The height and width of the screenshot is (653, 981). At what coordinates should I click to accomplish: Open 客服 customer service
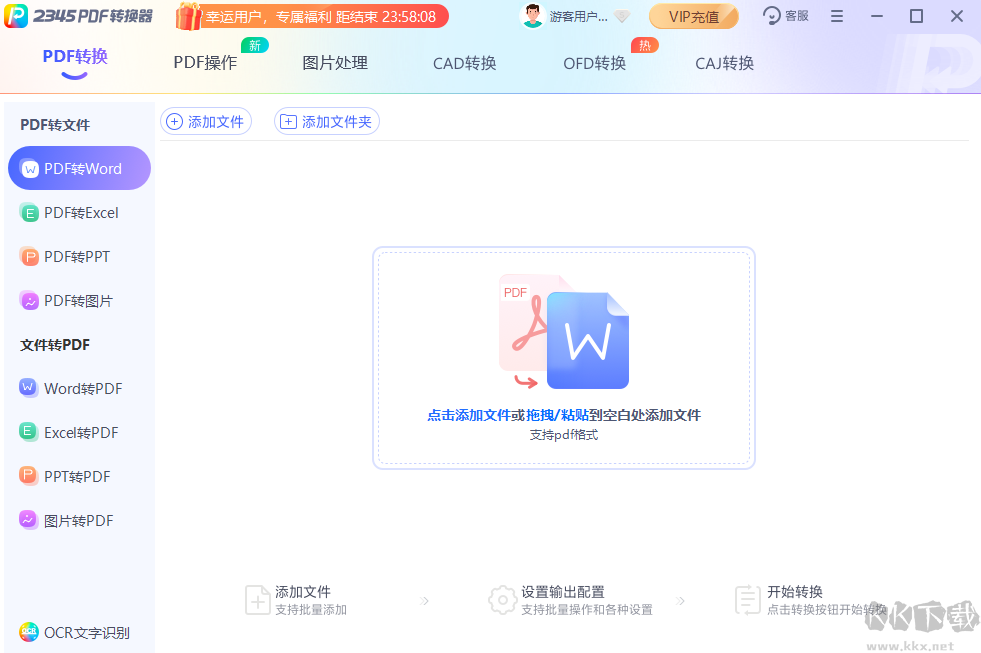(785, 16)
